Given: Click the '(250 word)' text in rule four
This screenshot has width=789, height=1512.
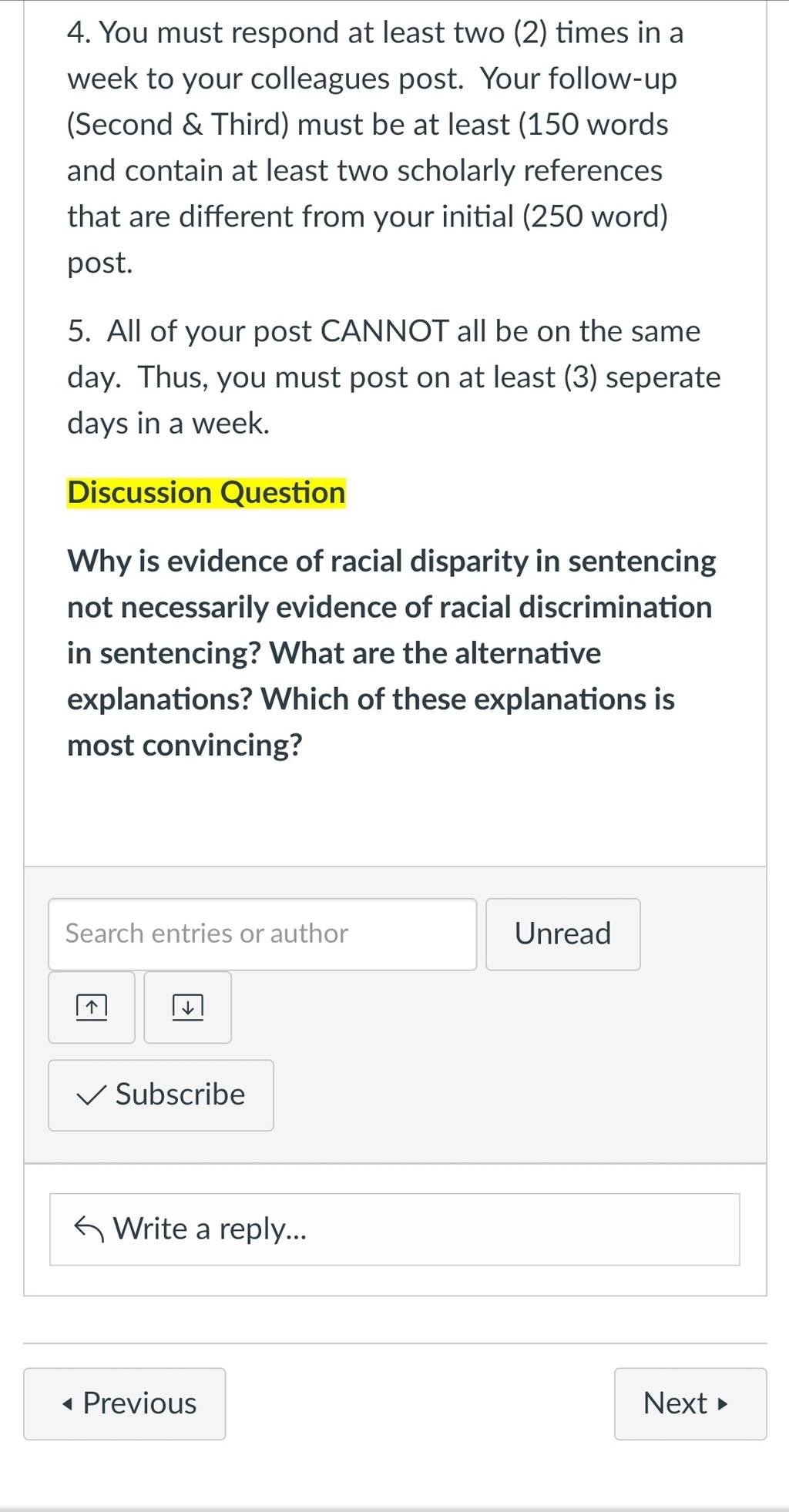Looking at the screenshot, I should [595, 216].
